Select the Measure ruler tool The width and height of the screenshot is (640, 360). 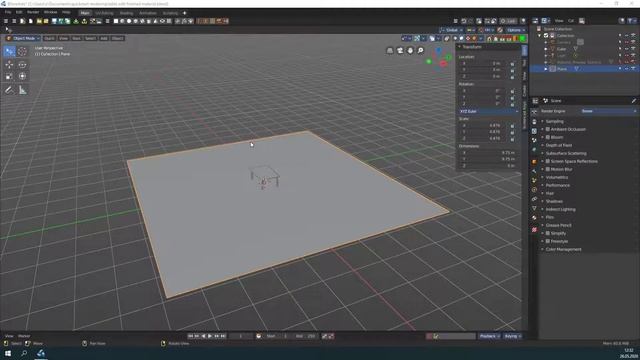click(x=22, y=90)
